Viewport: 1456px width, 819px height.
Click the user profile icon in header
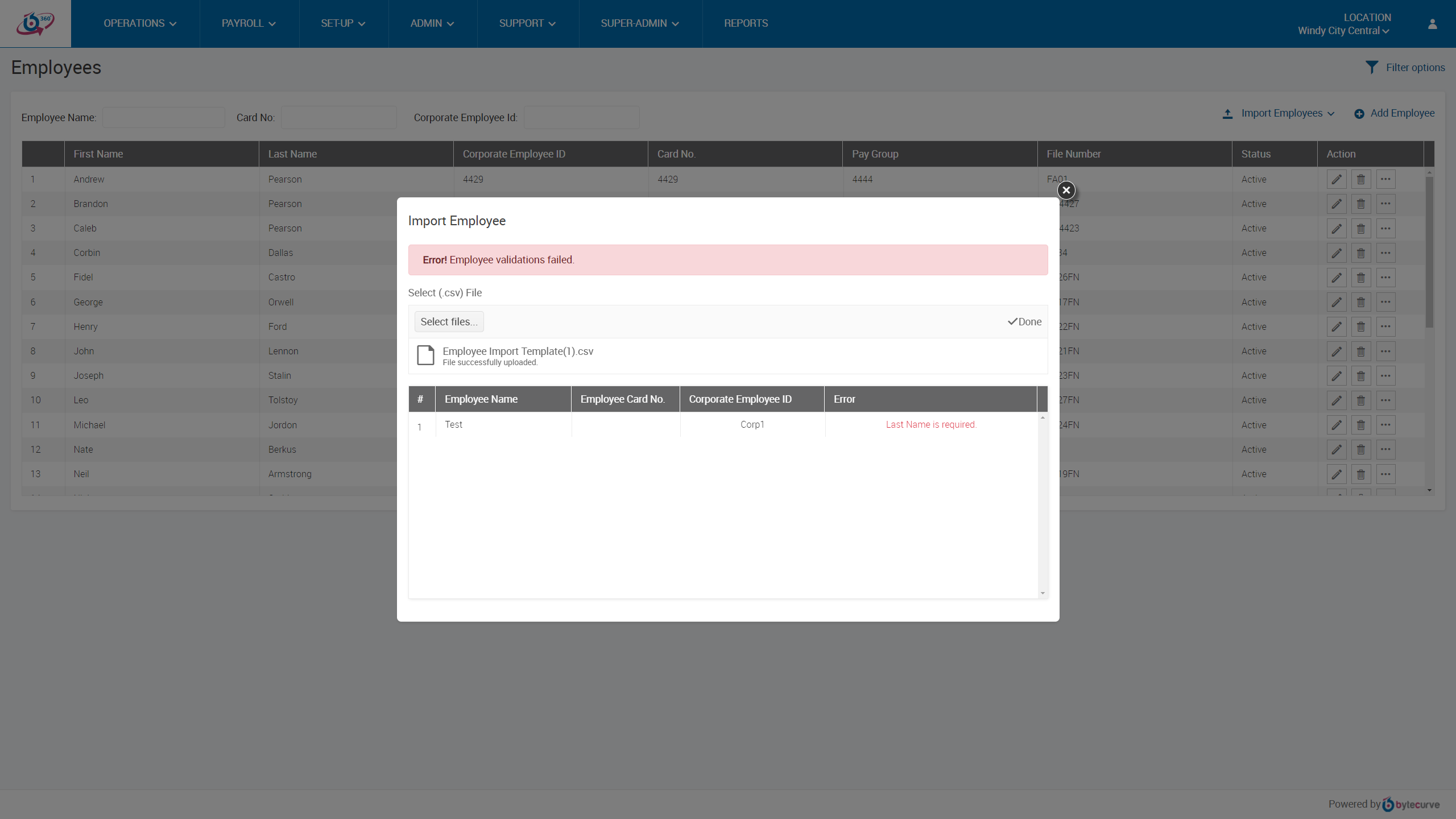(1432, 24)
